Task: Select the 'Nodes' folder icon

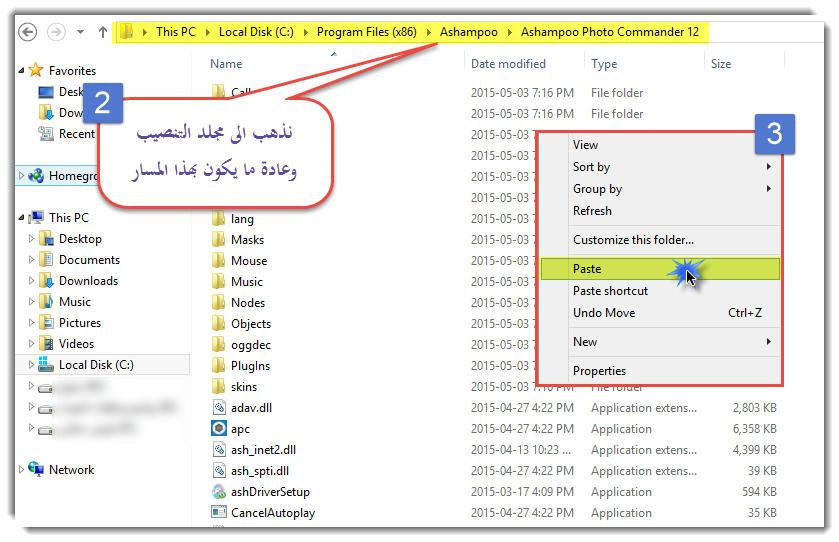Action: 218,302
